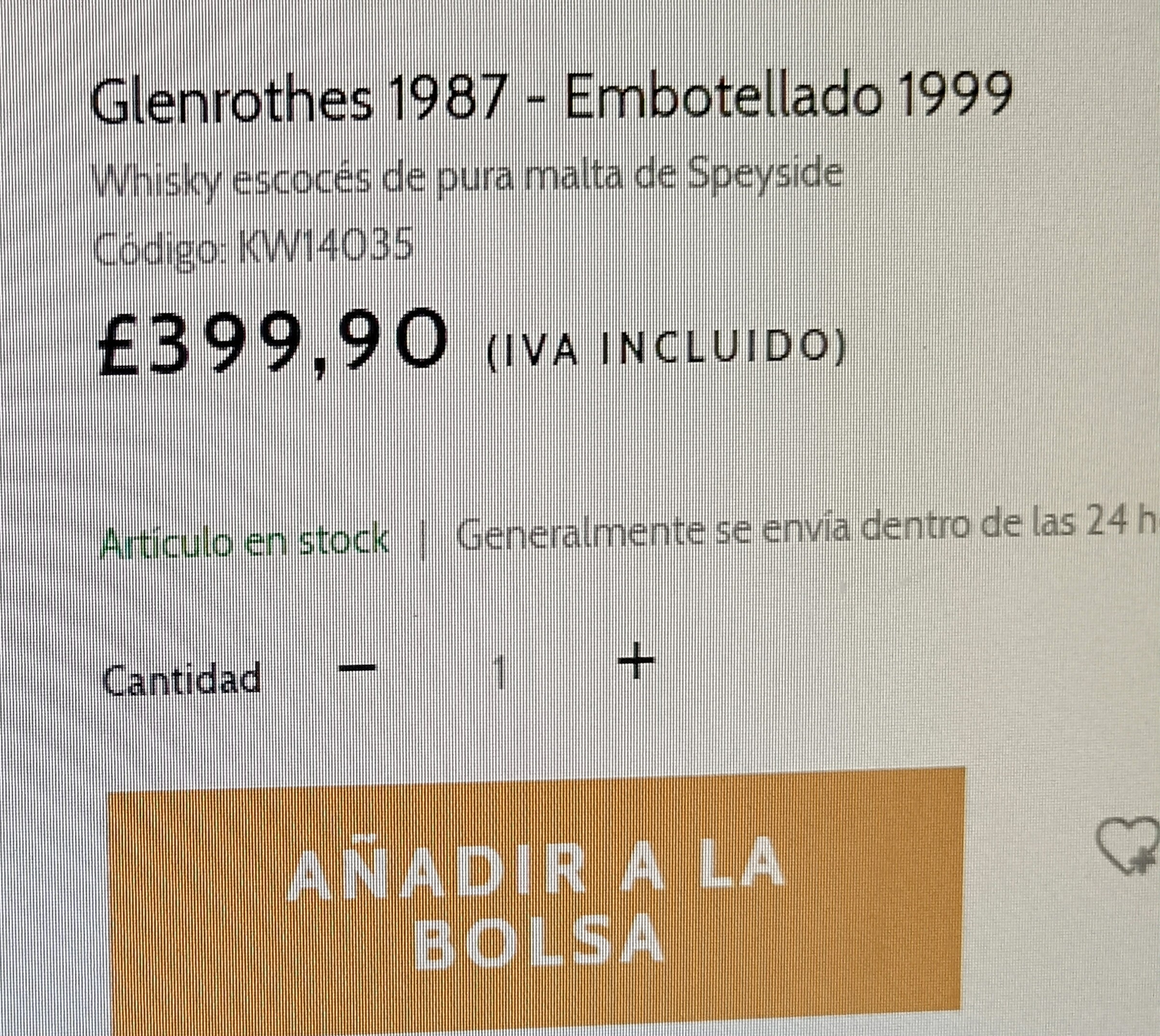Click the Generalmente se envía dispatch text
1160x1036 pixels.
808,534
